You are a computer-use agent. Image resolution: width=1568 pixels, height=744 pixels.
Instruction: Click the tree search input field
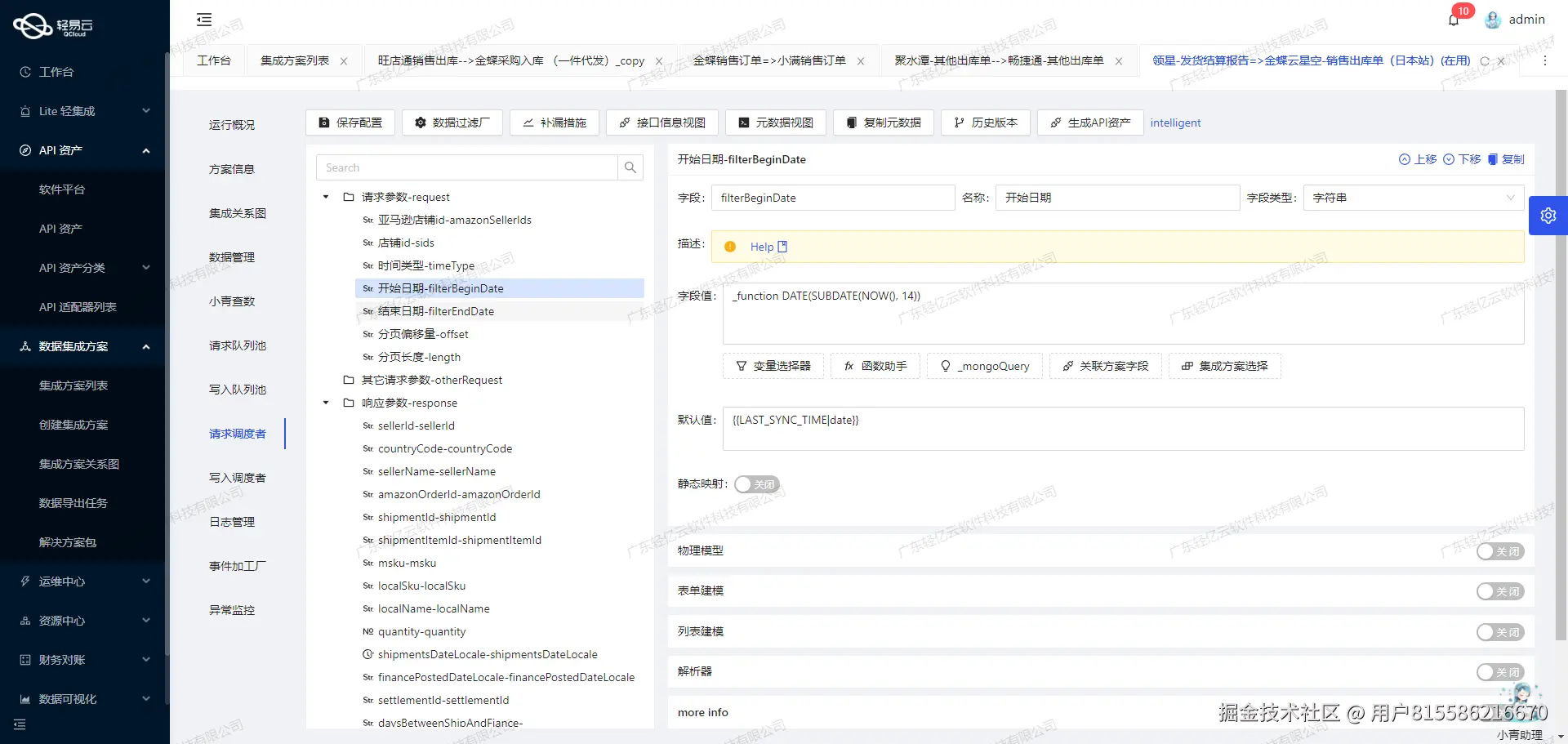pos(467,167)
